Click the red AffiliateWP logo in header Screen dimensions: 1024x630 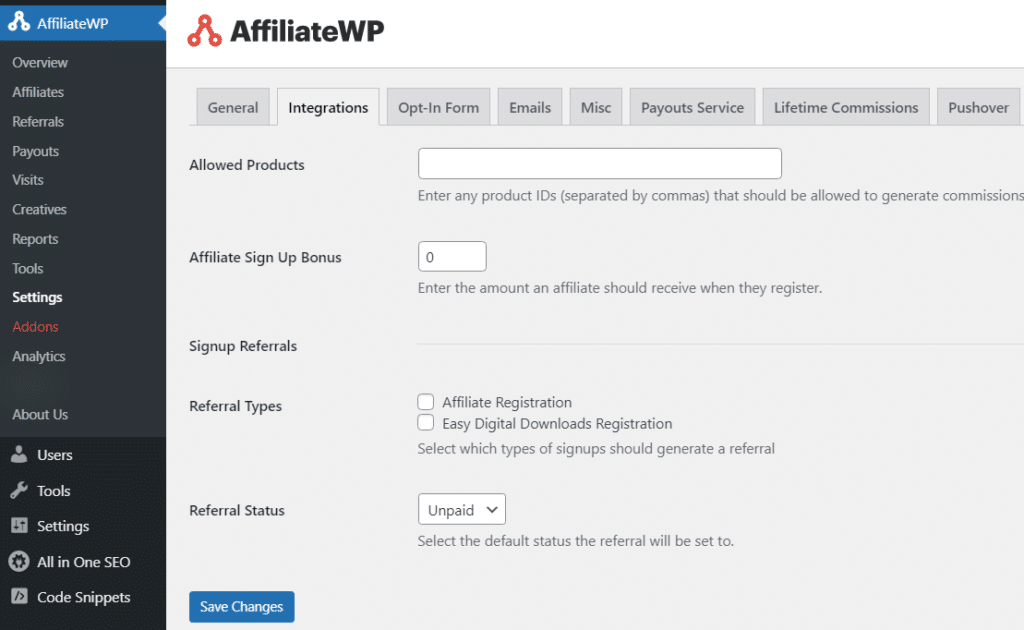click(204, 31)
